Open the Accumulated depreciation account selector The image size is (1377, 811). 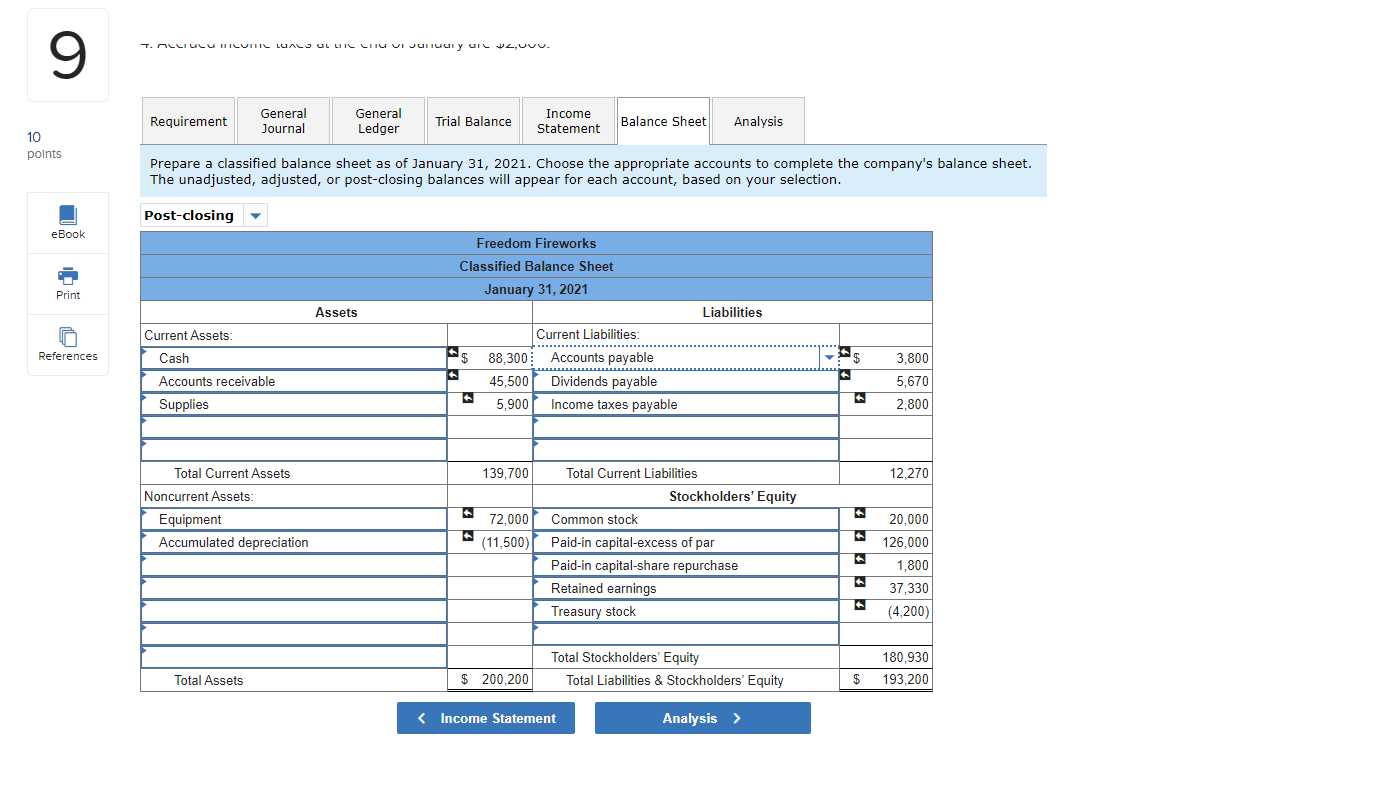[294, 542]
